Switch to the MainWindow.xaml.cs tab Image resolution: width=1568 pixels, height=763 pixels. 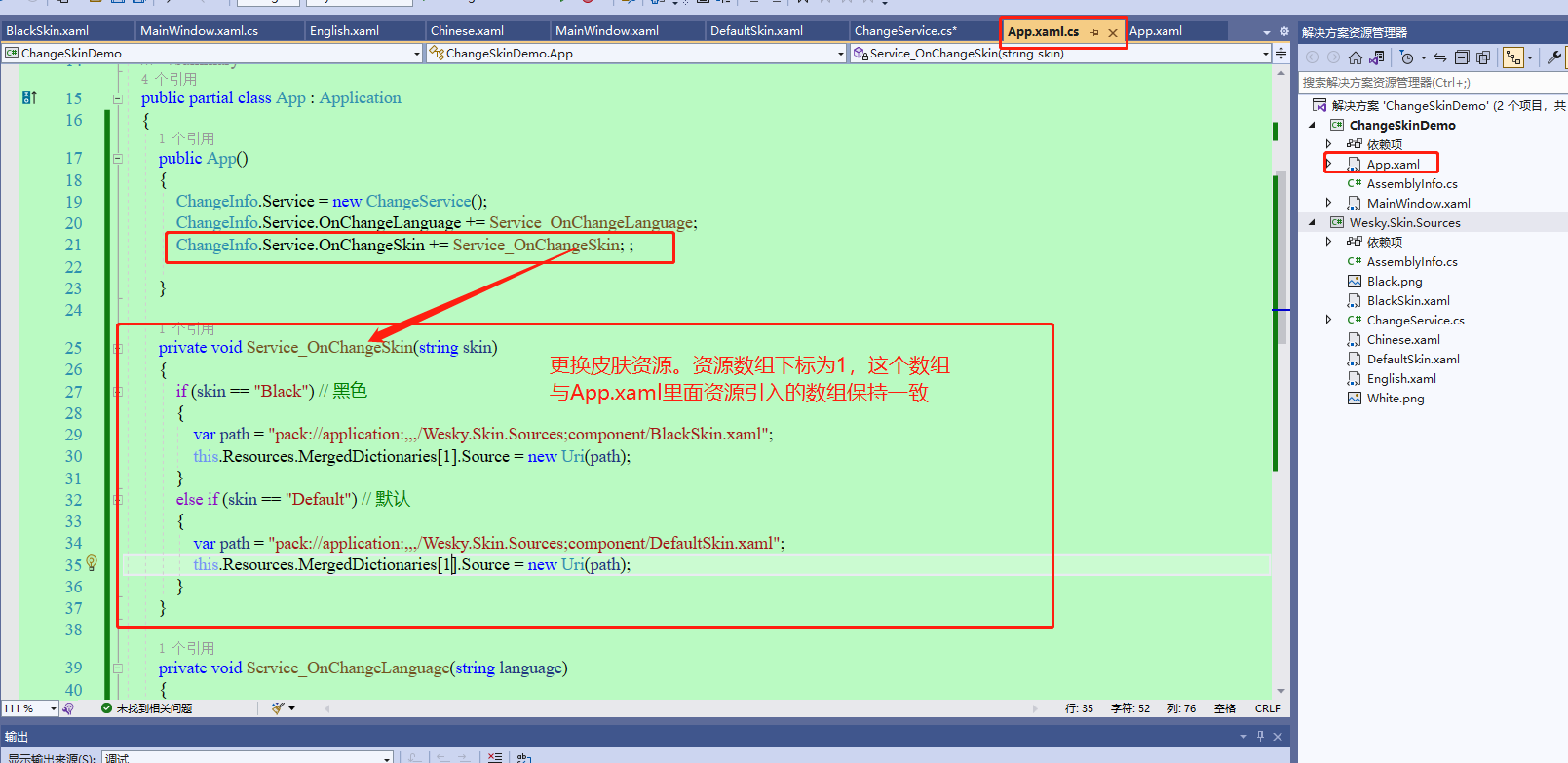[219, 31]
